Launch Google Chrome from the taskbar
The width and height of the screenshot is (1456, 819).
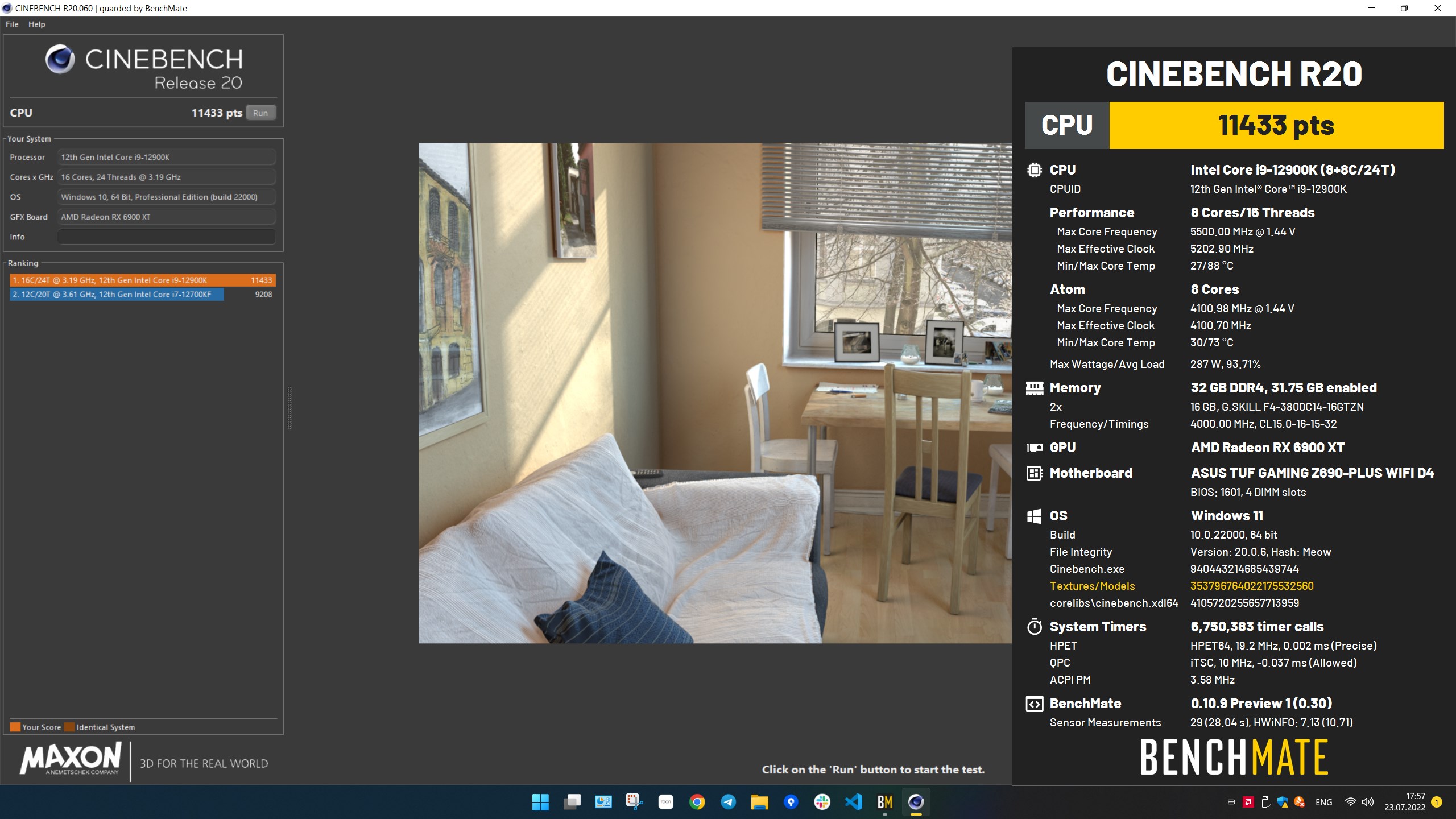tap(697, 802)
